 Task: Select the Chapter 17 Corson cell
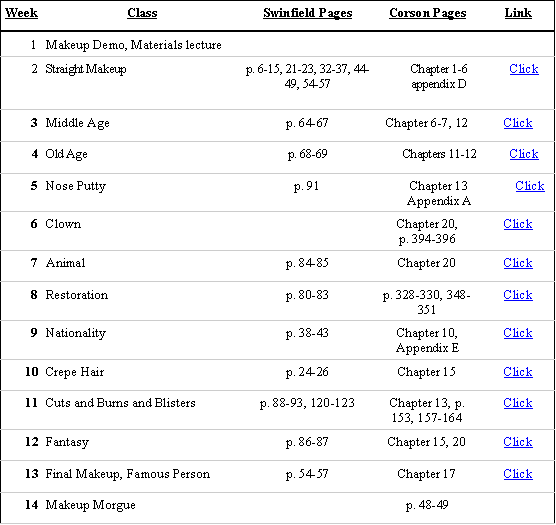coord(426,474)
